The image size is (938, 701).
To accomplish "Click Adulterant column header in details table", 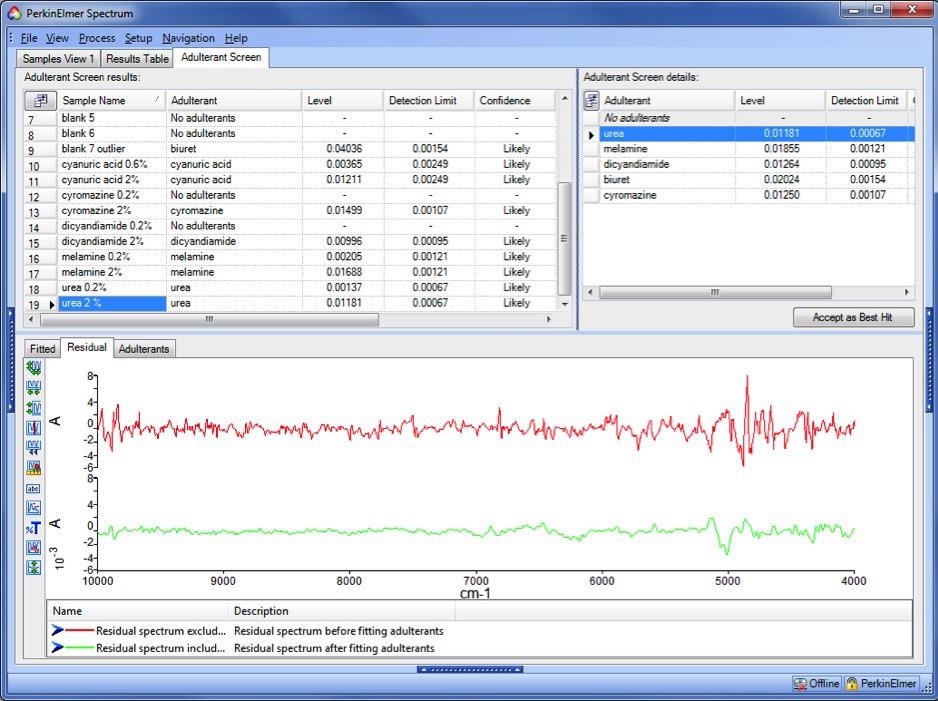I will coord(667,100).
